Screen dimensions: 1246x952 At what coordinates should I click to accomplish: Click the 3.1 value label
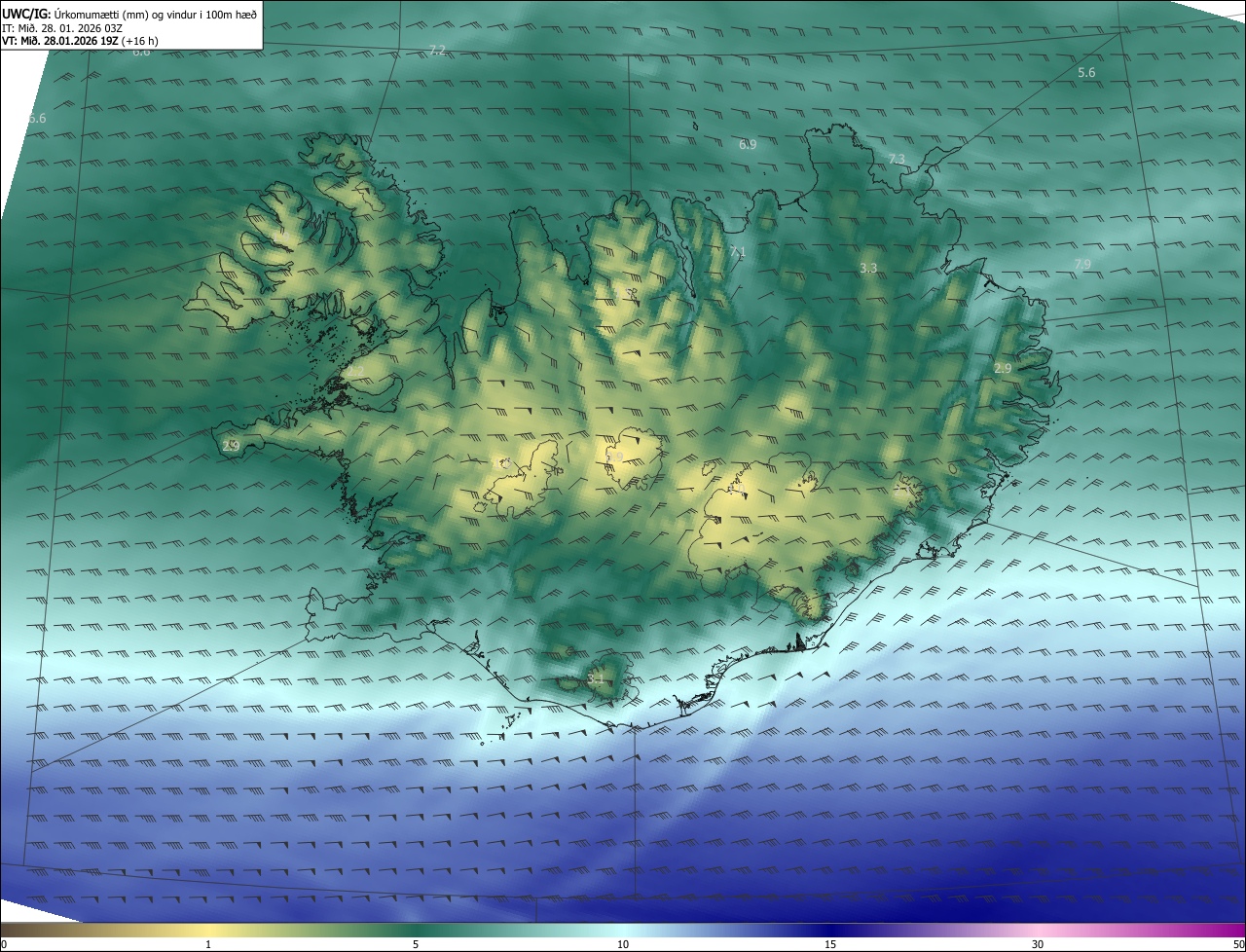(x=596, y=679)
